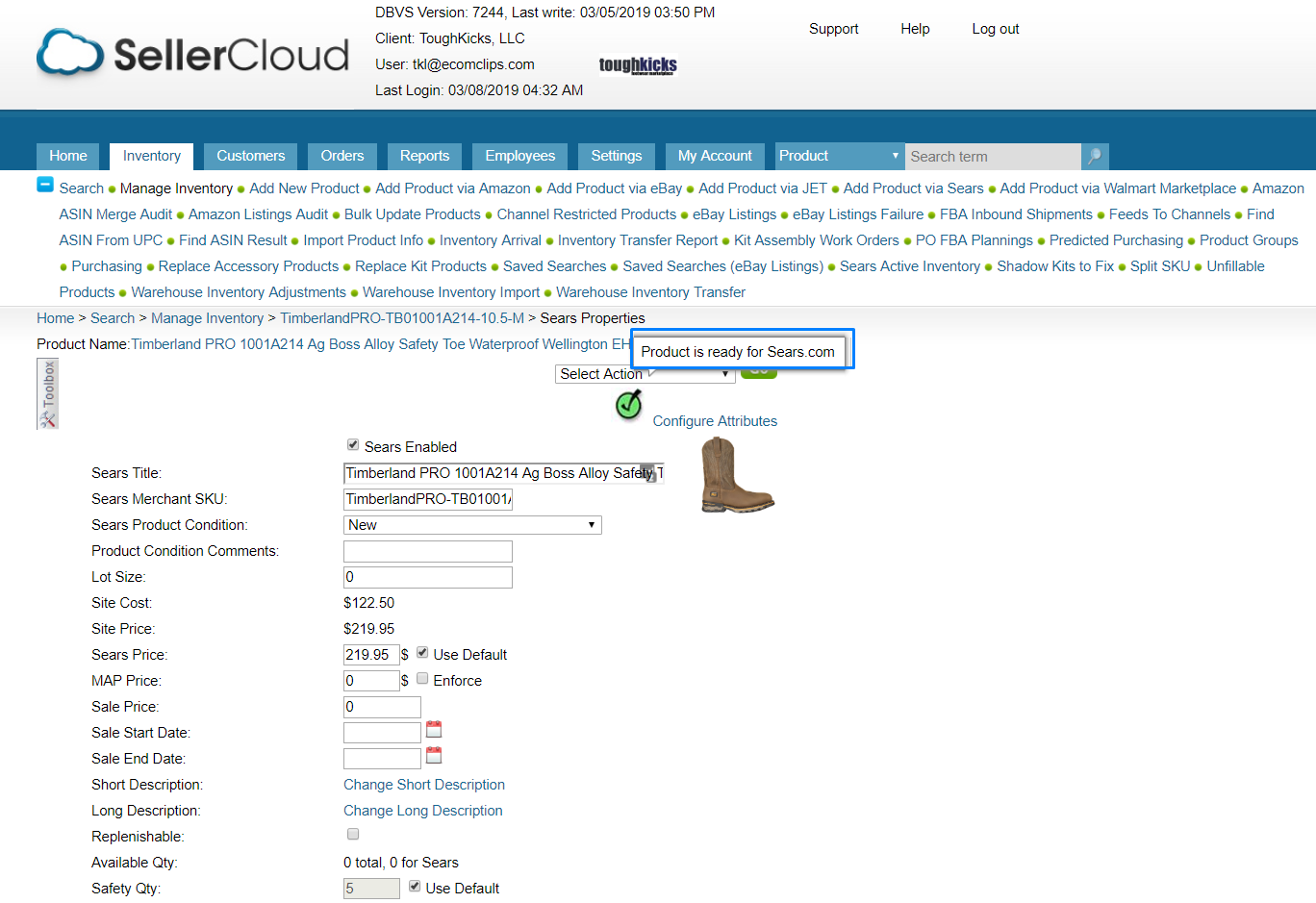Open Sale Start Date calendar icon
This screenshot has height=903, width=1316.
tap(434, 729)
